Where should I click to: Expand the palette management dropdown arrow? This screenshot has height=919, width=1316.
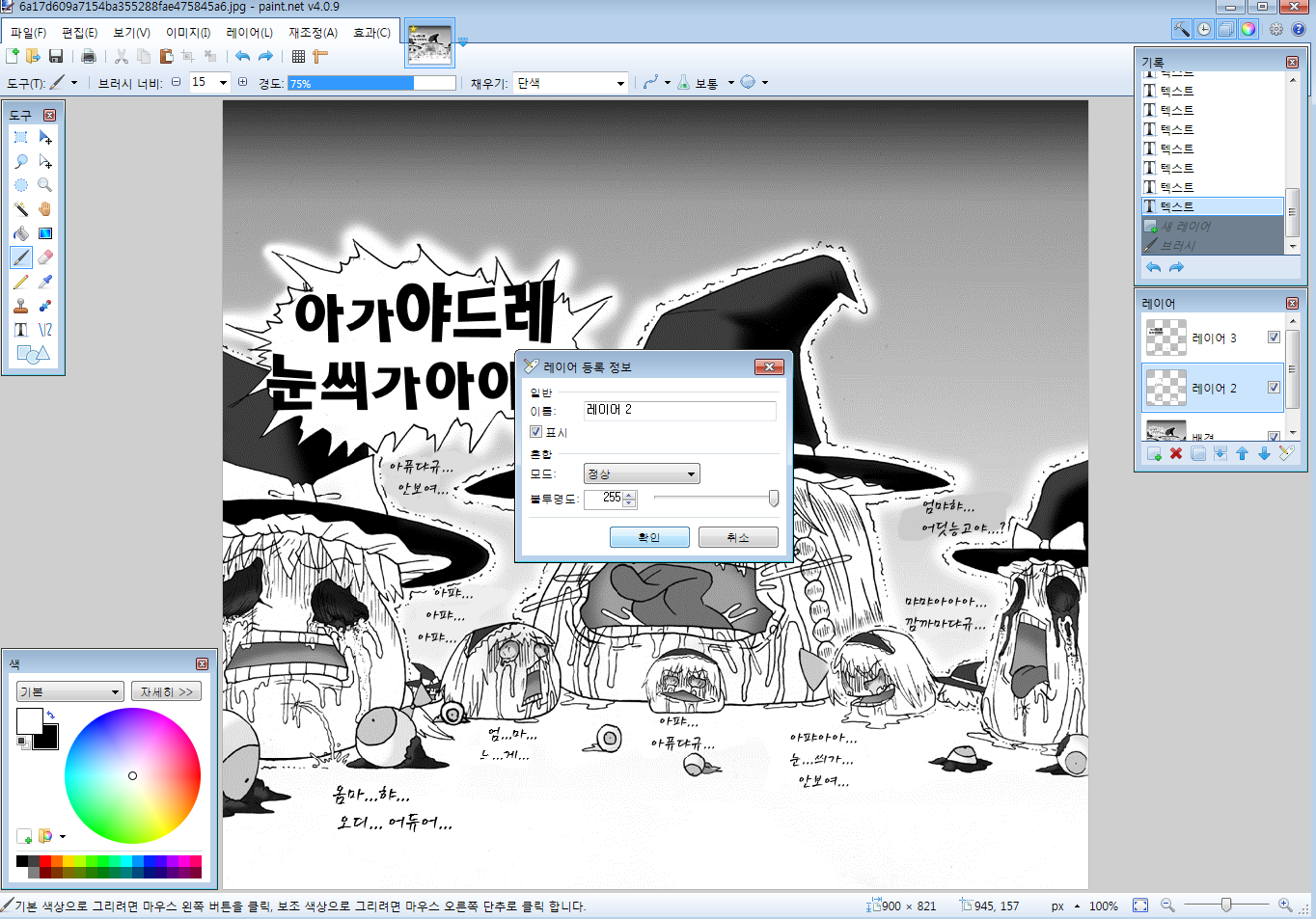pos(63,836)
